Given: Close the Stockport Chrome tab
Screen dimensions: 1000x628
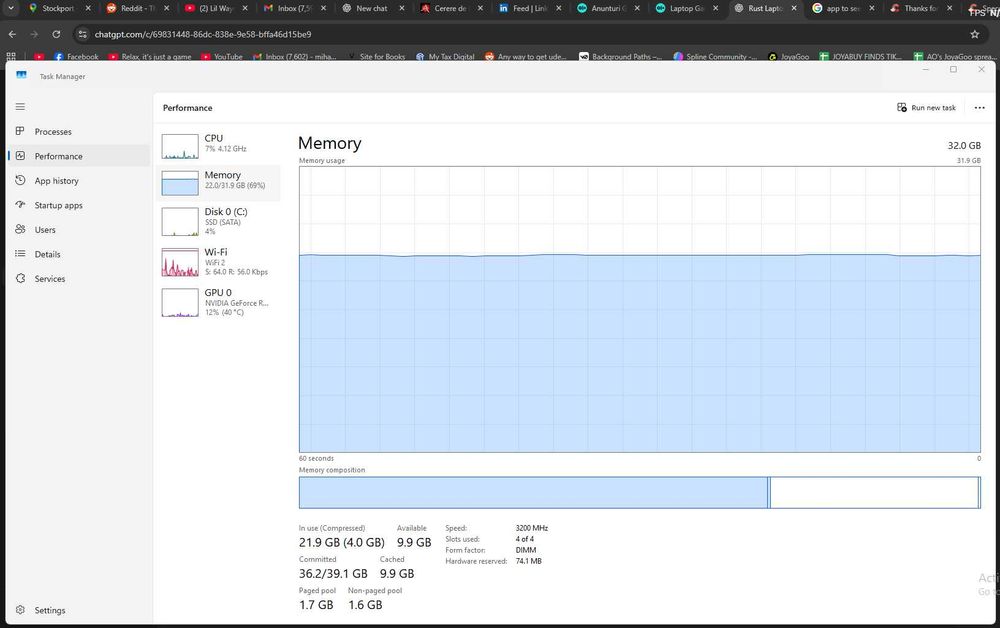Looking at the screenshot, I should 88,8.
